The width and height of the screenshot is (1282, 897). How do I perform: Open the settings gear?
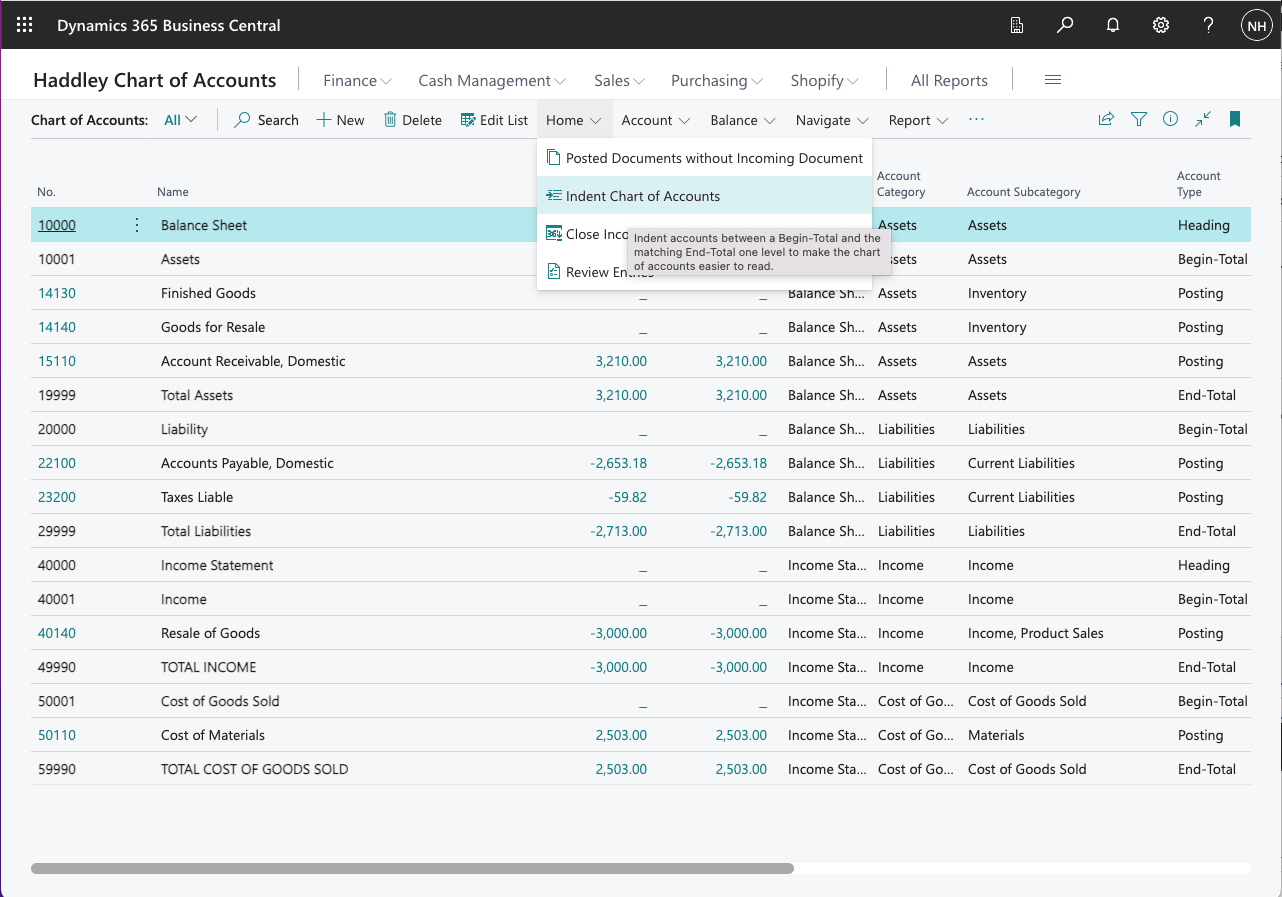[1161, 25]
